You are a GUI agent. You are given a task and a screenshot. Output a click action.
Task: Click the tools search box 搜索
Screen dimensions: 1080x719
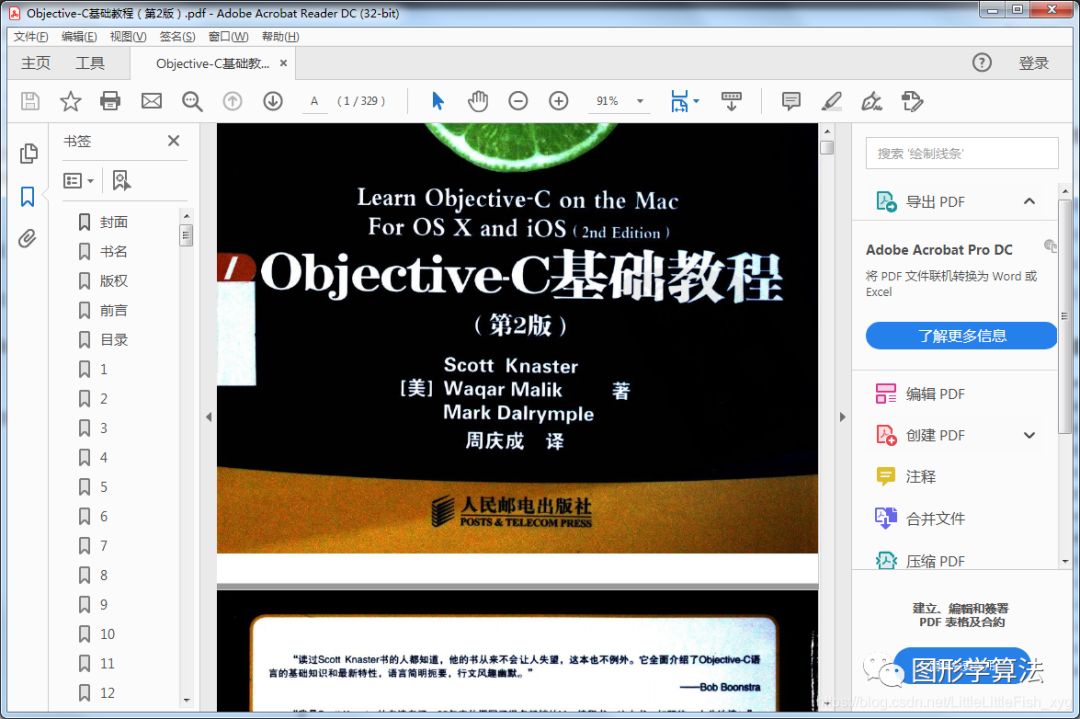962,153
